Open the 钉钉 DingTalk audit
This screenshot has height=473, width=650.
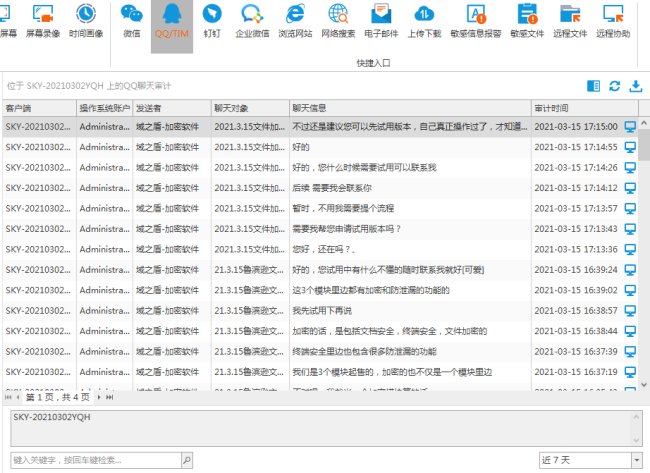pyautogui.click(x=212, y=21)
